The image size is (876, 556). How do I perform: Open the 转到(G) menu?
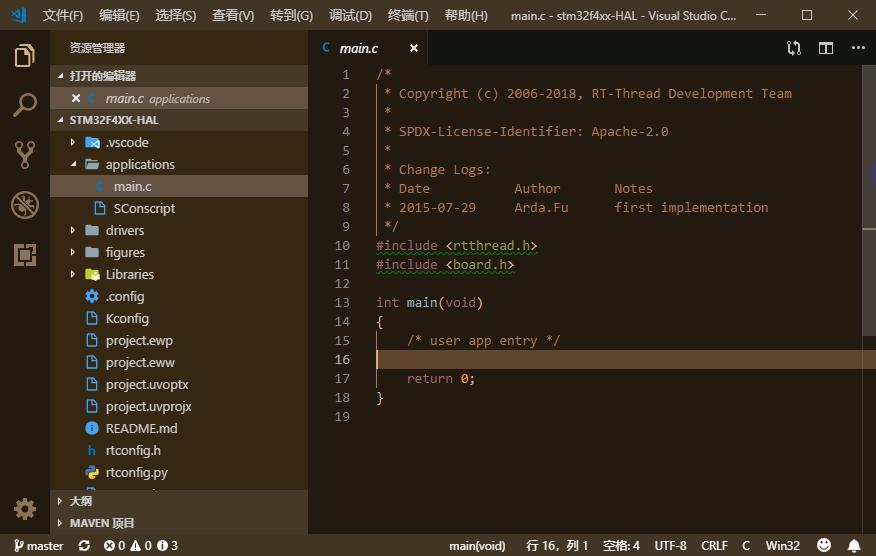click(x=291, y=16)
